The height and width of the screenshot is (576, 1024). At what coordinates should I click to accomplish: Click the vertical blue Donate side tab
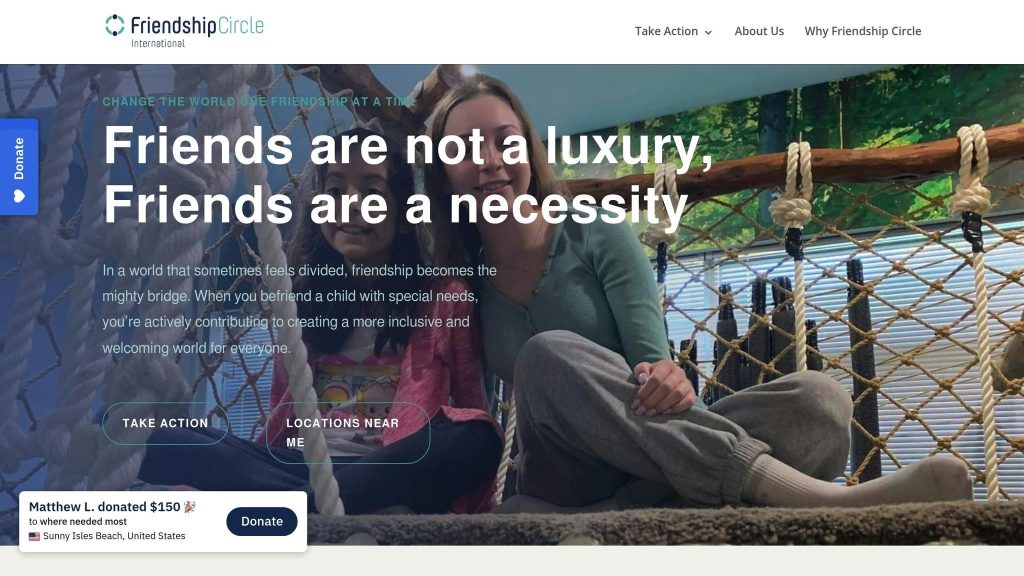tap(19, 167)
